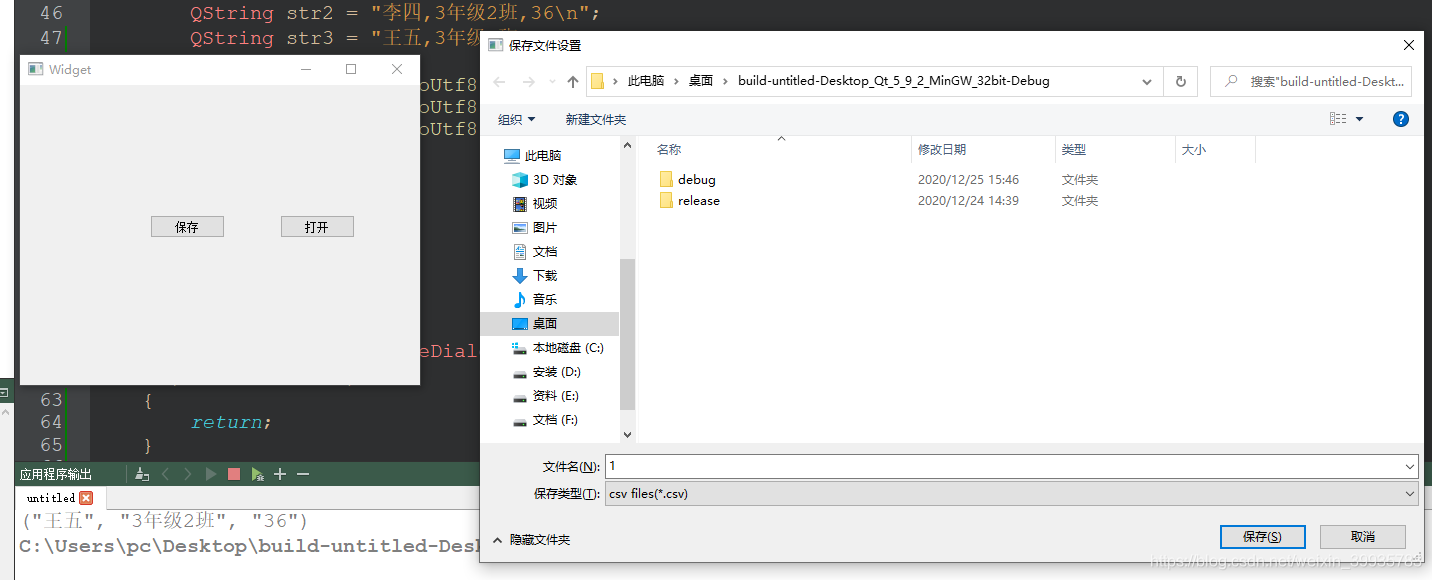Viewport: 1432px width, 580px height.
Task: Select 下载 in the navigation tree
Action: click(x=535, y=276)
